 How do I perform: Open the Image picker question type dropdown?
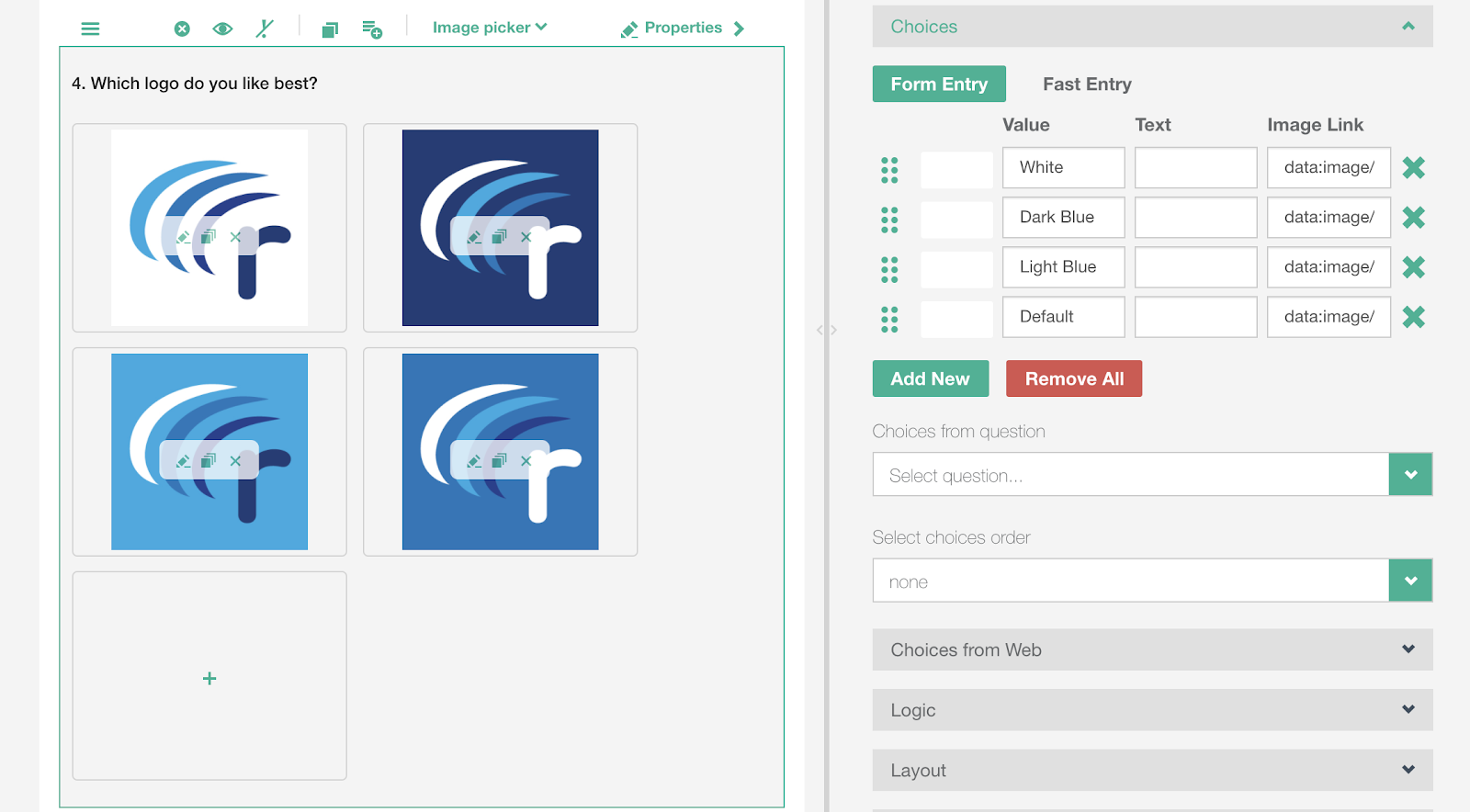(x=489, y=28)
